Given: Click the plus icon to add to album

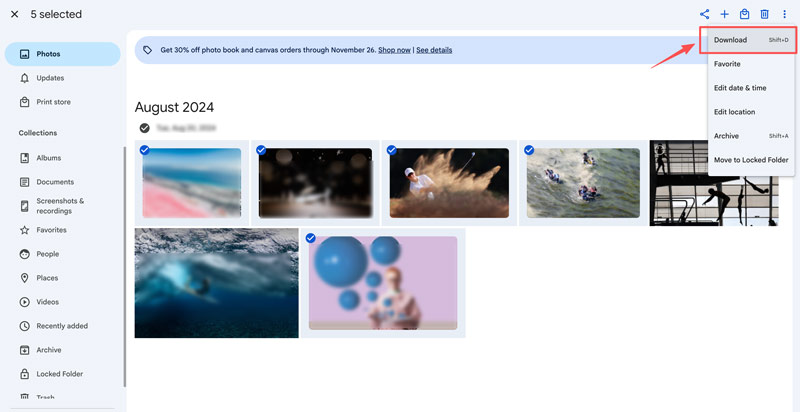Looking at the screenshot, I should pos(724,14).
